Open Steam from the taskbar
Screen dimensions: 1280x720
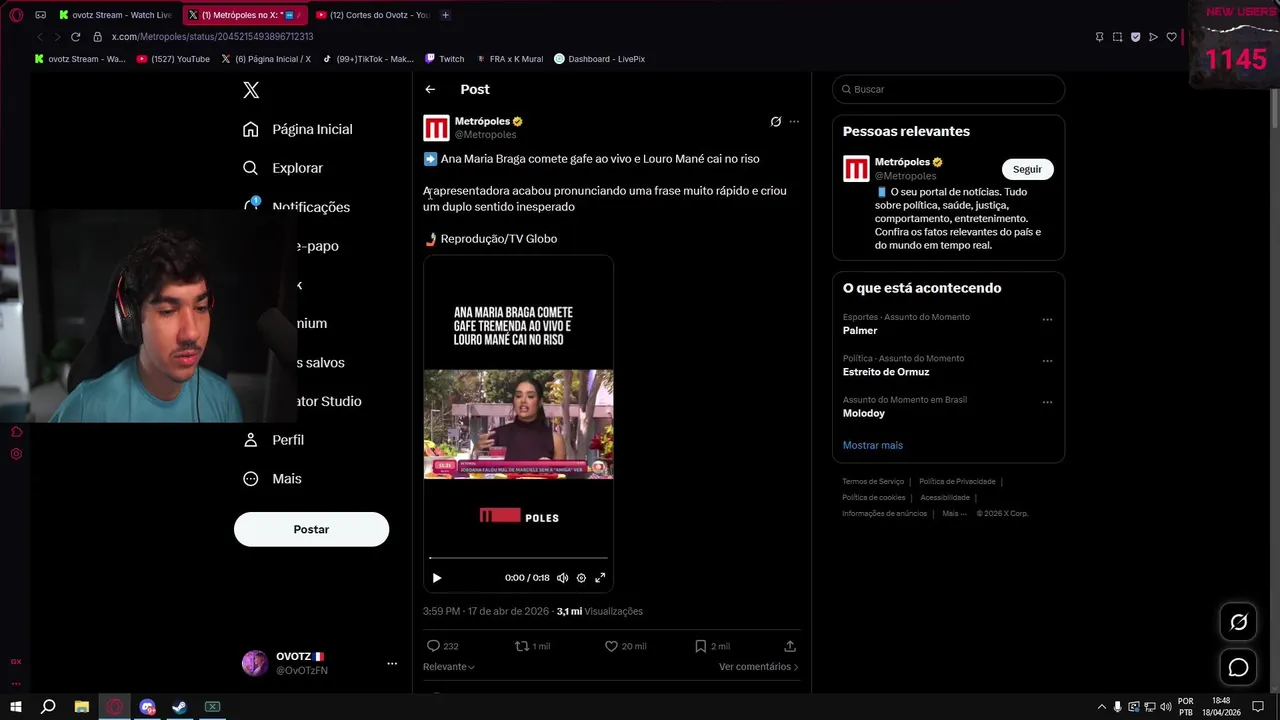pos(179,707)
